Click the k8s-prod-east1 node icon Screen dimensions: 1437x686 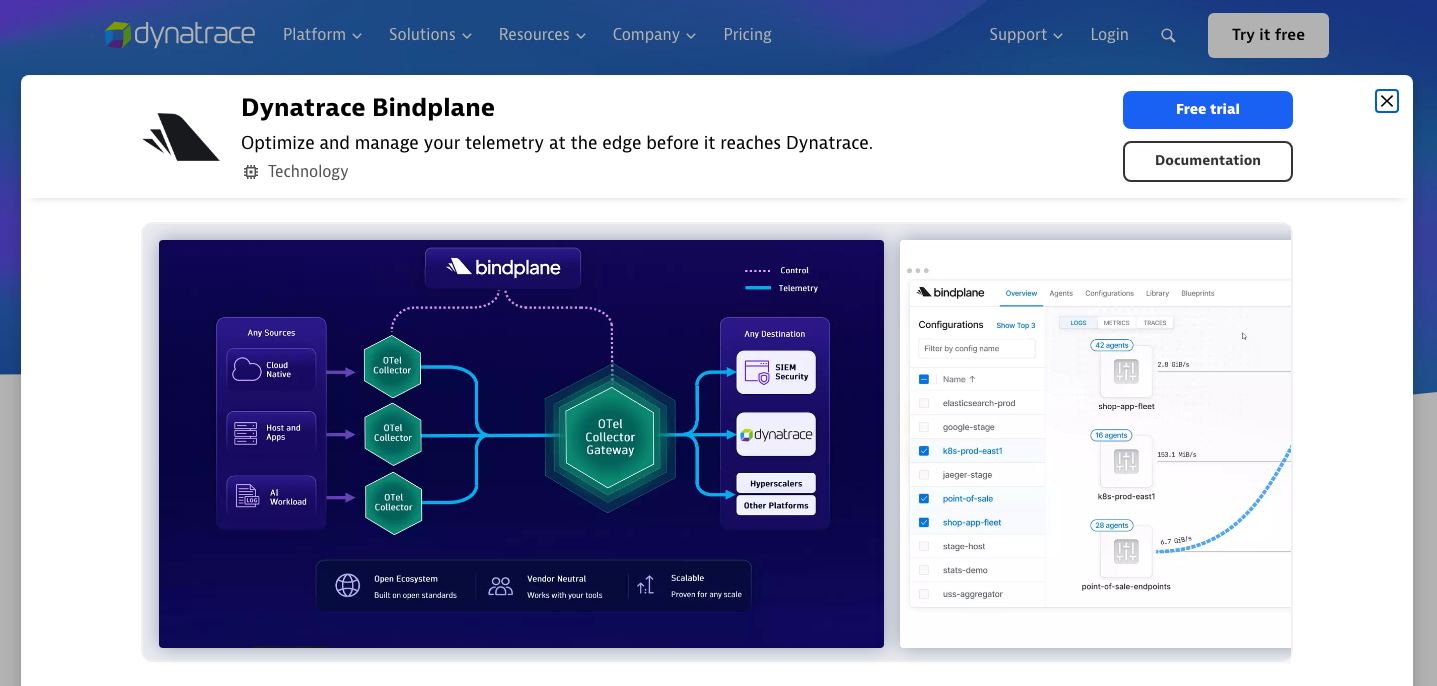(x=1127, y=462)
